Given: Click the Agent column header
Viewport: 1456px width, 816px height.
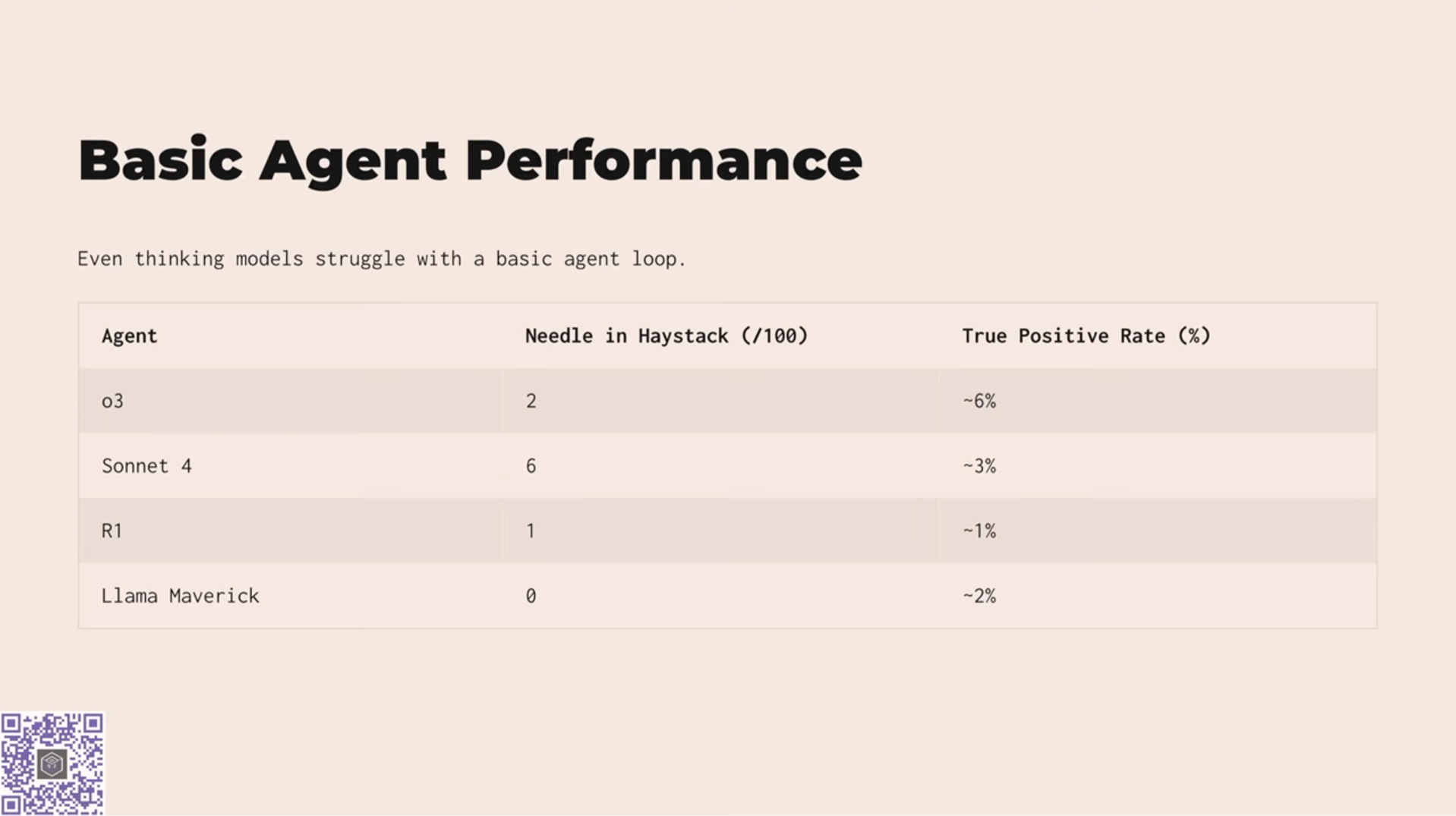Looking at the screenshot, I should point(129,336).
